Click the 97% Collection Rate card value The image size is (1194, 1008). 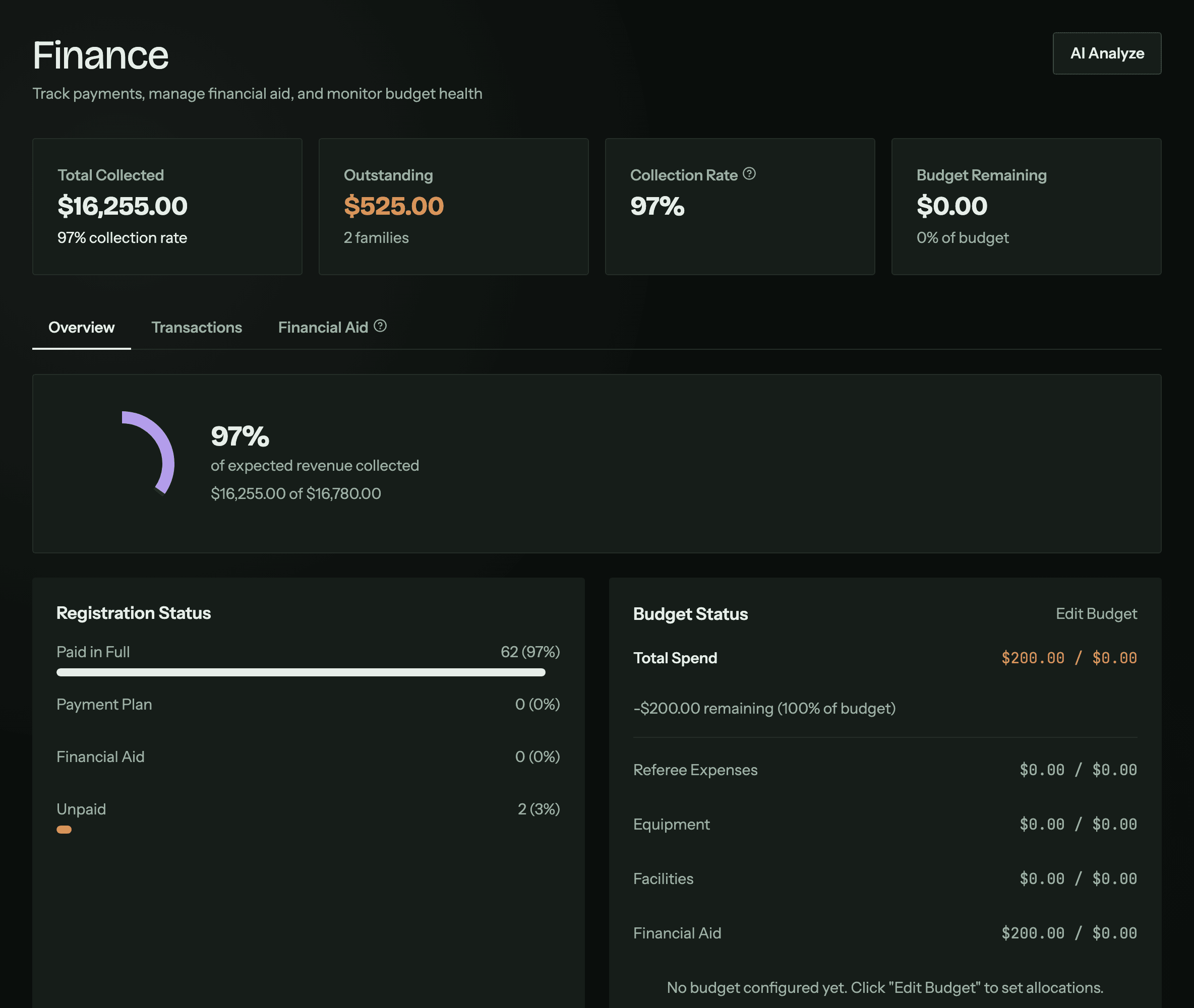pos(658,206)
